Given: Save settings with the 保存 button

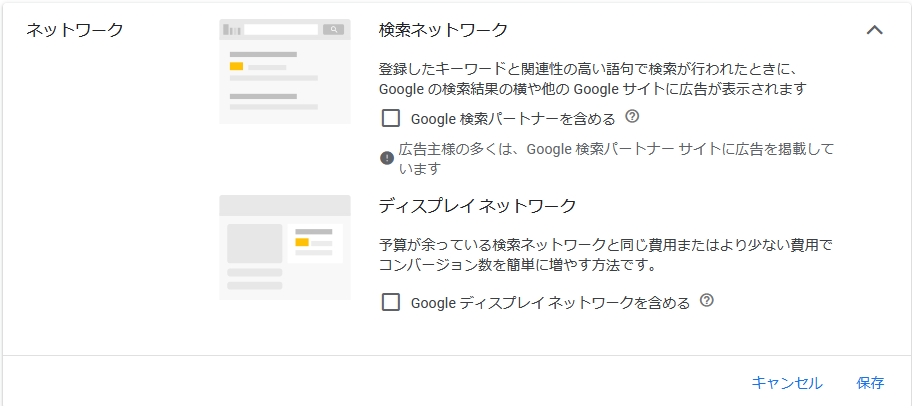Looking at the screenshot, I should (870, 383).
